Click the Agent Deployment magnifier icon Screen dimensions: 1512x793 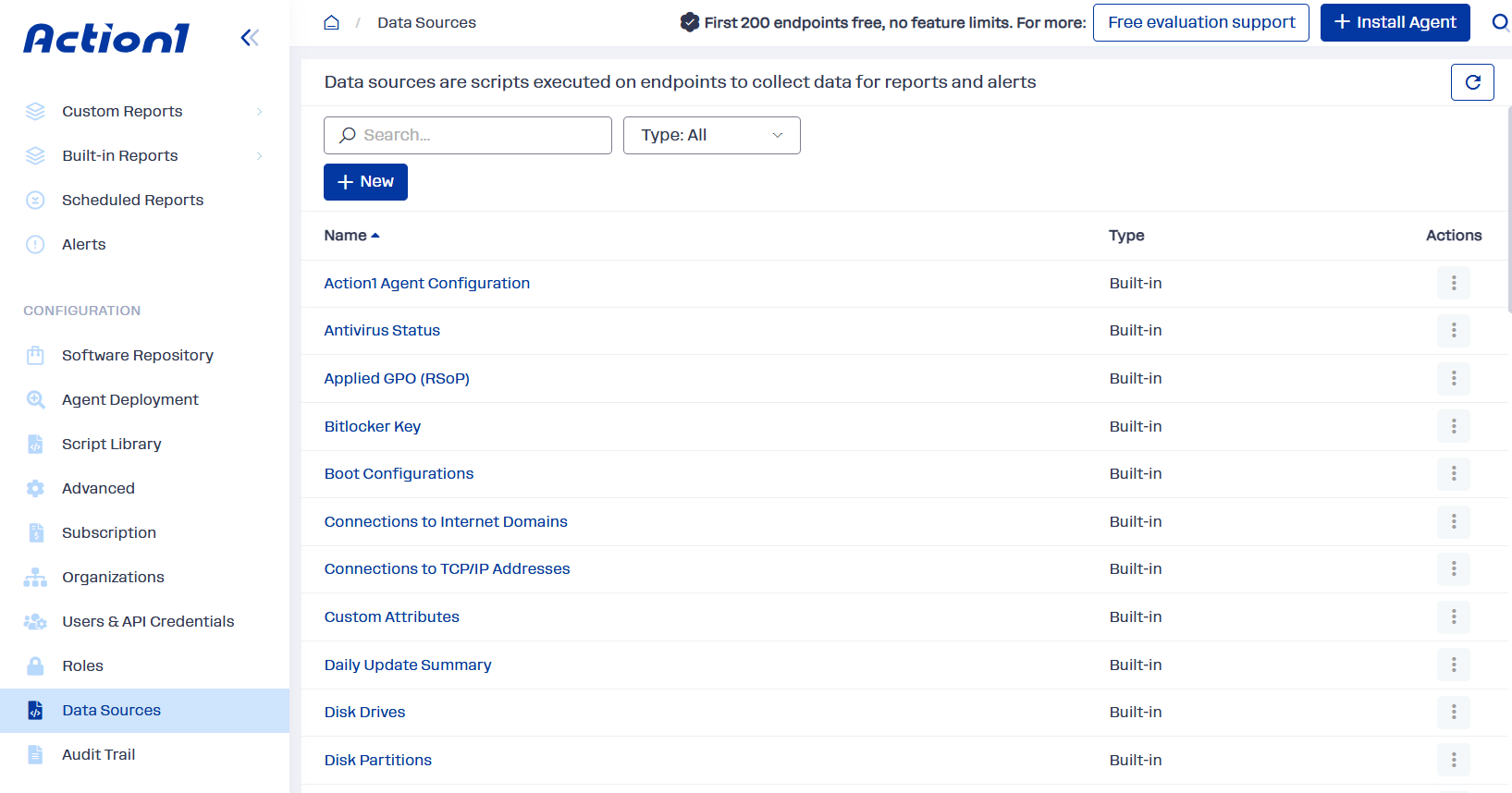point(35,399)
